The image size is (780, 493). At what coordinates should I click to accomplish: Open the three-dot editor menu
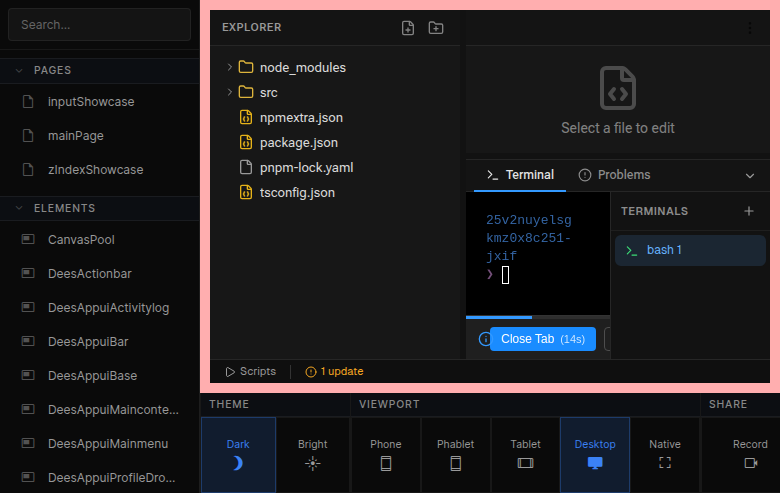click(750, 29)
